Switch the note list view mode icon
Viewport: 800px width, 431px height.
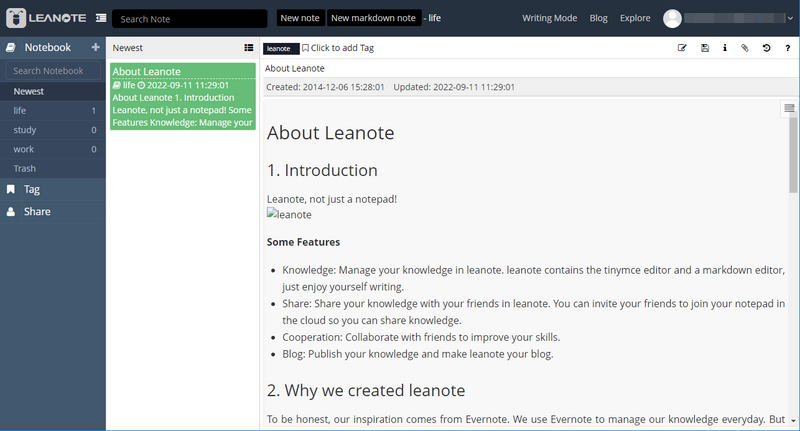(248, 47)
